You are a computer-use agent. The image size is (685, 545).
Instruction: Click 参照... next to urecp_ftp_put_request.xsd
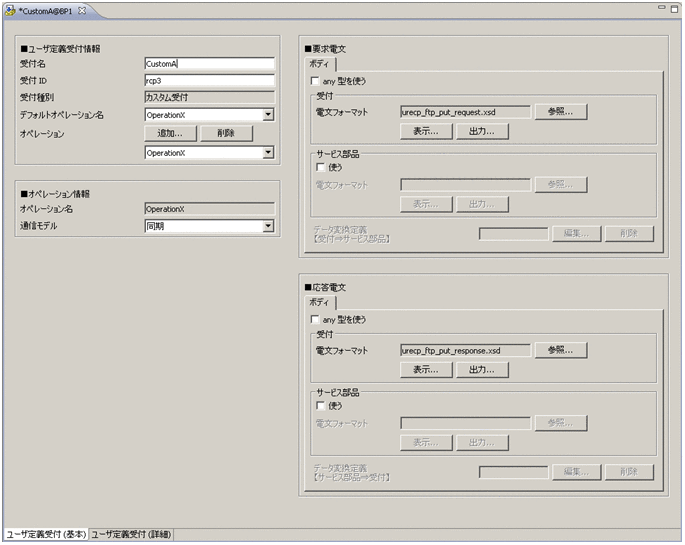560,112
